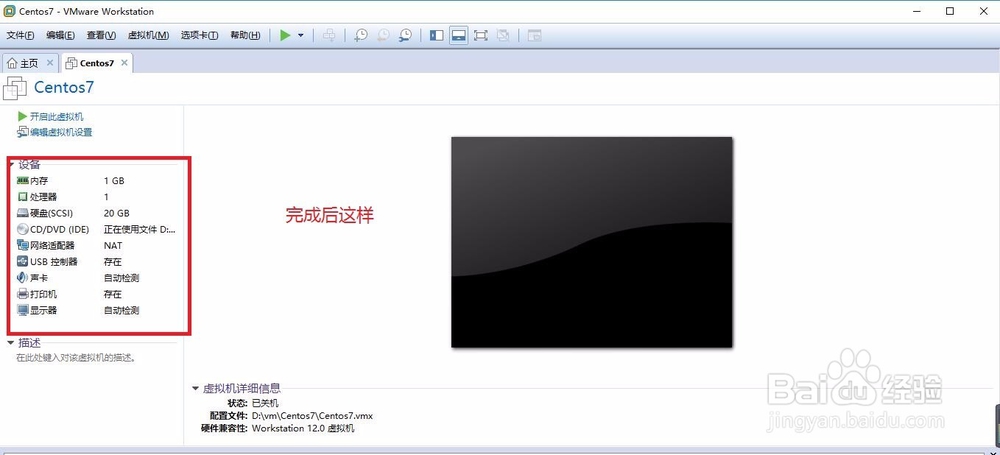Click the 正在使用文件 D:... value
This screenshot has height=455, width=1000.
tap(140, 229)
